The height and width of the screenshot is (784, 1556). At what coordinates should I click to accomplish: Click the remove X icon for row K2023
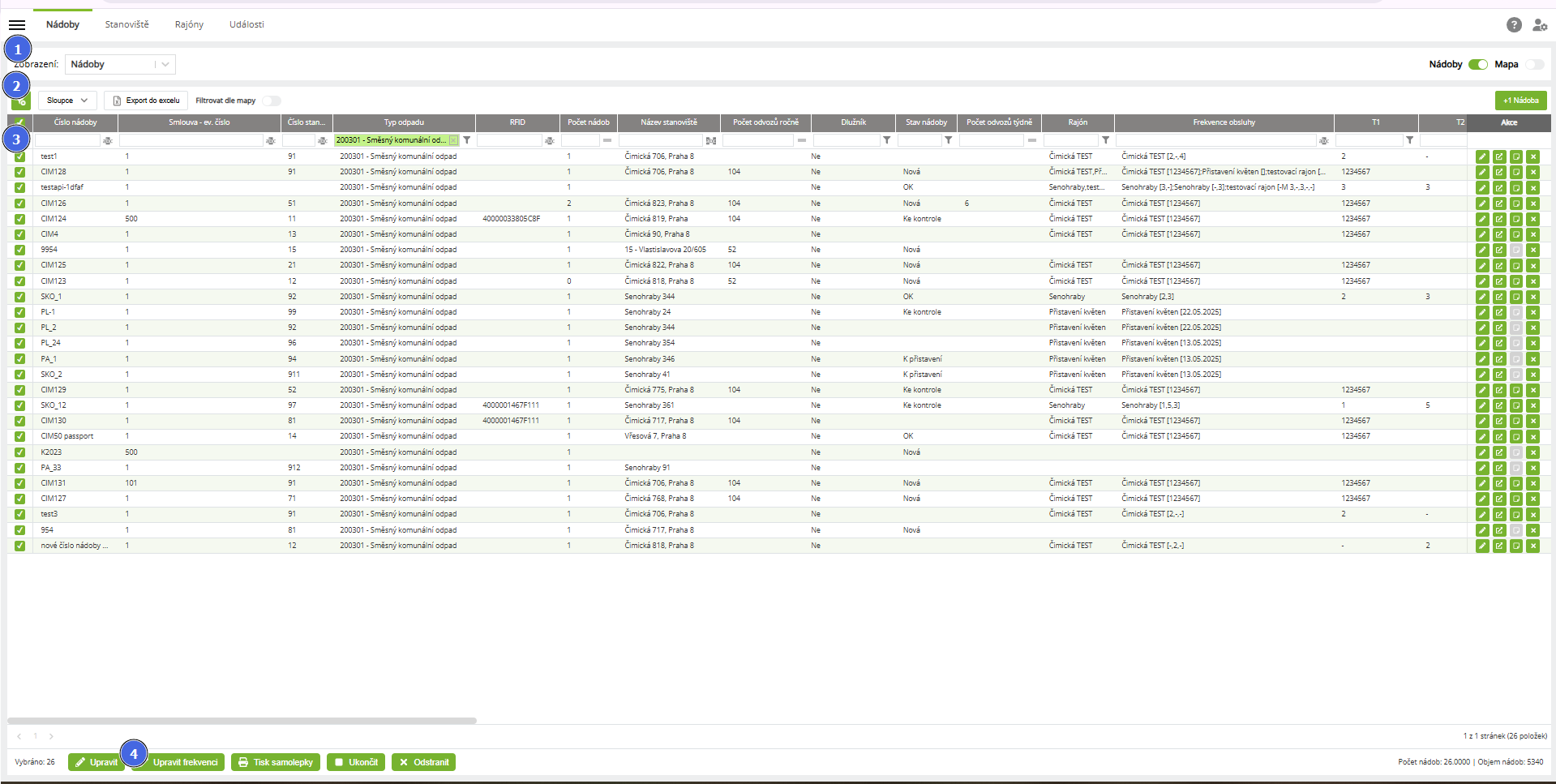point(1532,452)
